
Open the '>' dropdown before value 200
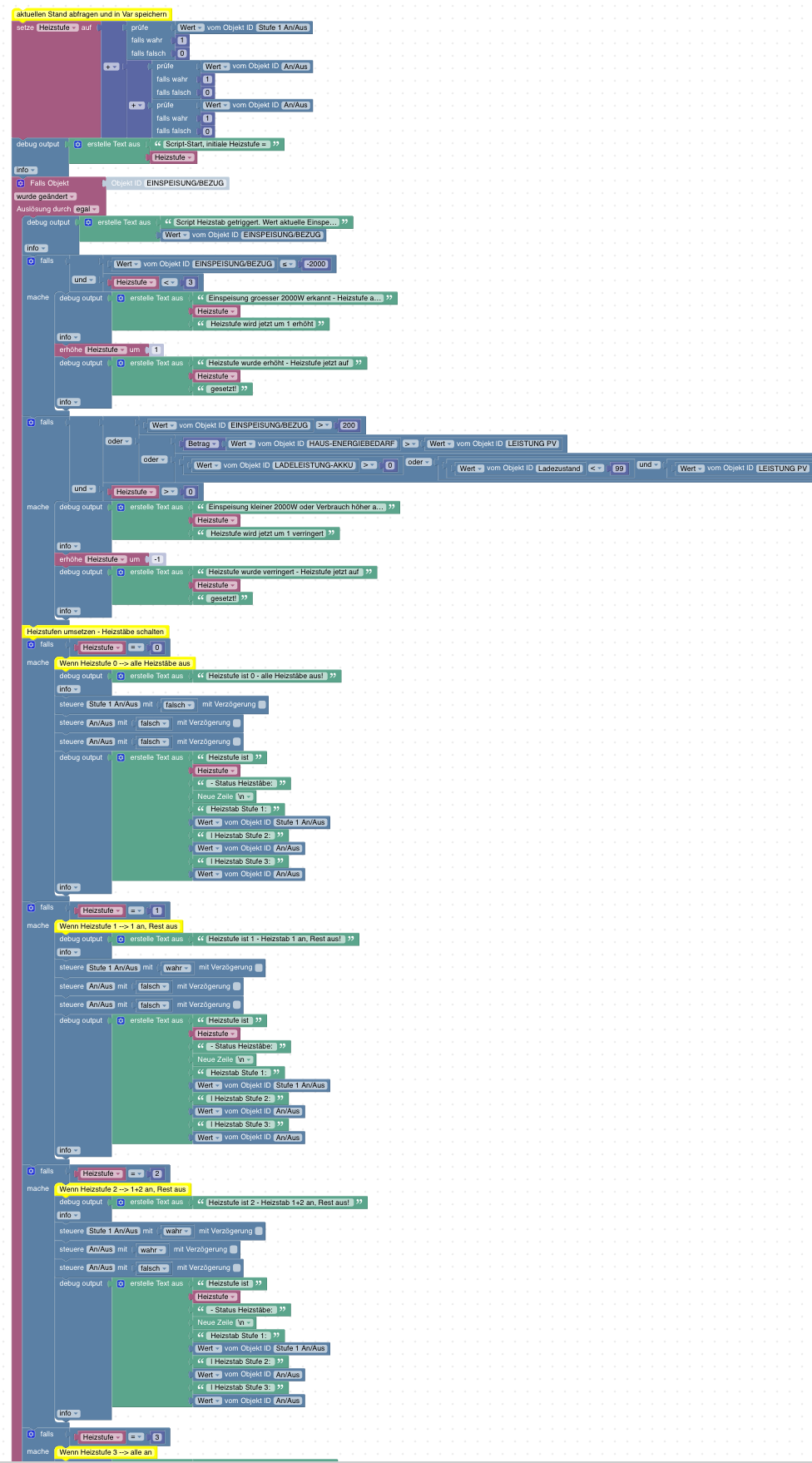click(324, 425)
